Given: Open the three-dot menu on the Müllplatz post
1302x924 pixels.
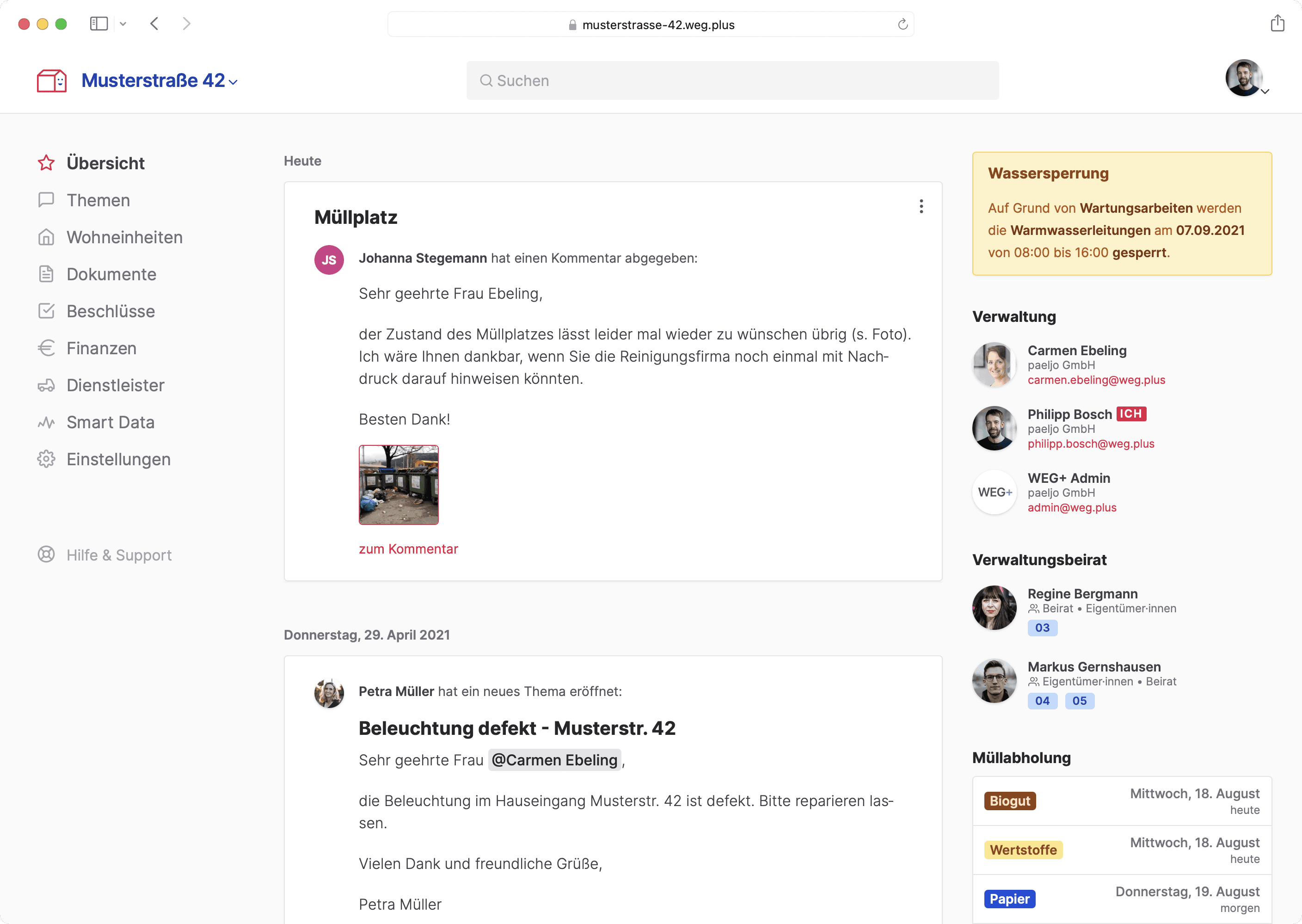Looking at the screenshot, I should click(x=921, y=206).
